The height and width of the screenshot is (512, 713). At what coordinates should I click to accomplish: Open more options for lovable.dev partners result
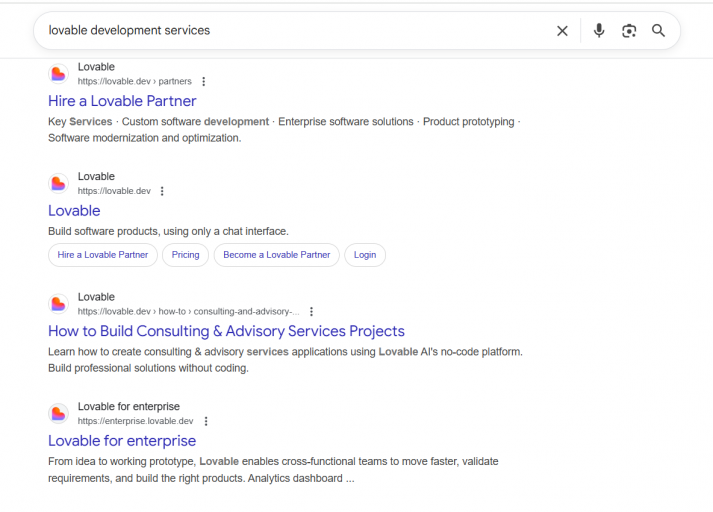pyautogui.click(x=204, y=81)
